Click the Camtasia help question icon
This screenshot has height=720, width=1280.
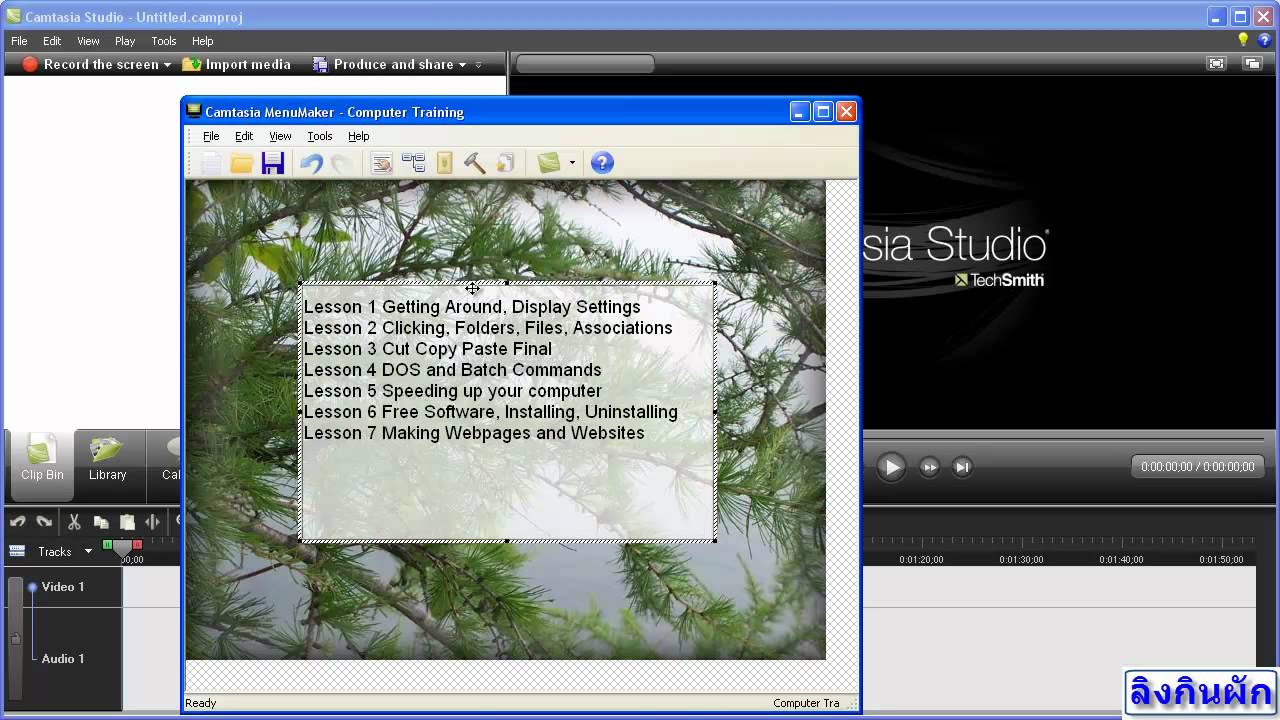(x=1265, y=41)
